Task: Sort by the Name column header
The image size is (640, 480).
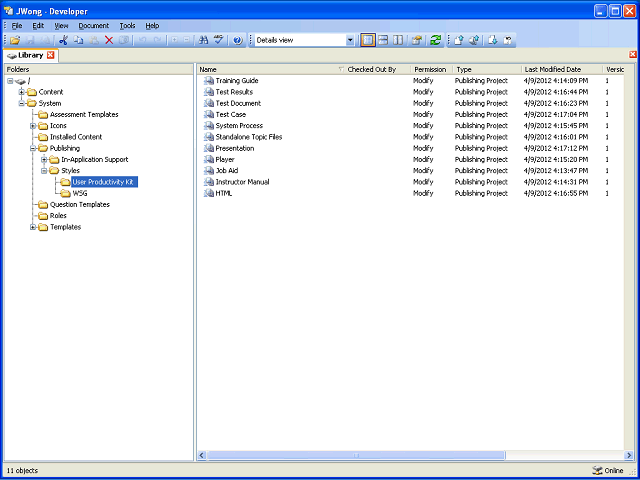Action: pos(271,69)
